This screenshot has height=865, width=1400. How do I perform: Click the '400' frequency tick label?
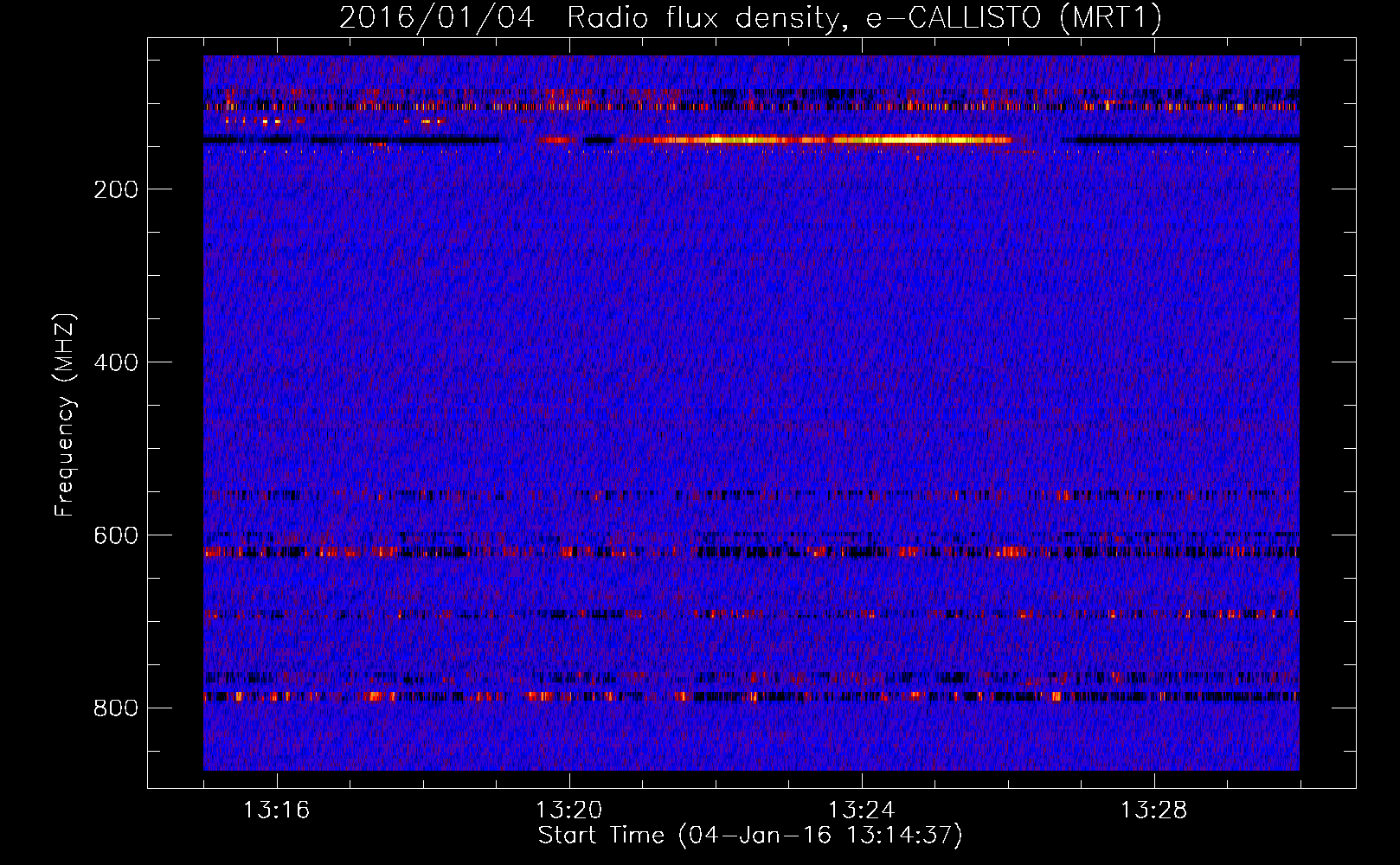tap(116, 362)
